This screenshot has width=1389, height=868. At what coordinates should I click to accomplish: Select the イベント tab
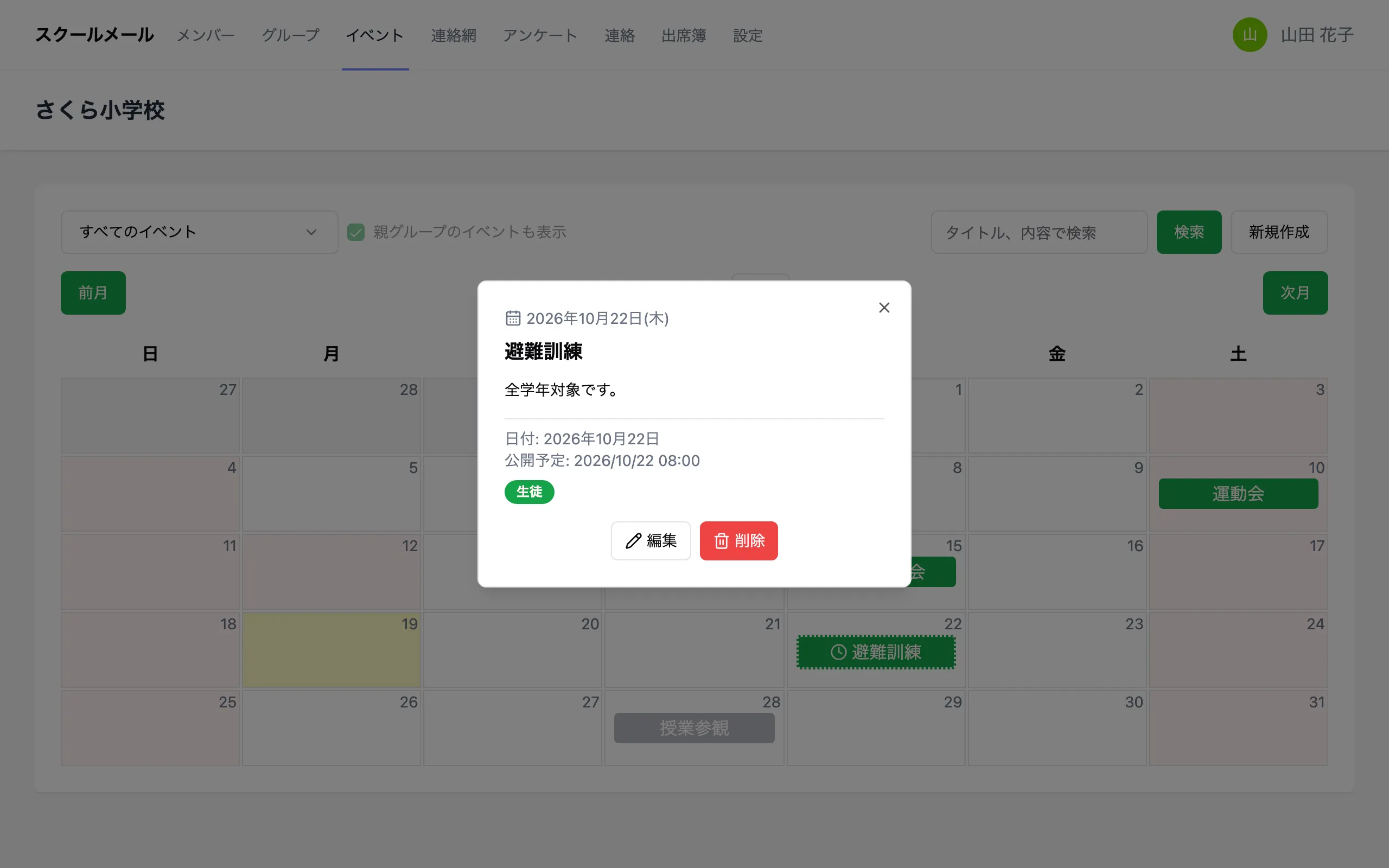tap(375, 36)
